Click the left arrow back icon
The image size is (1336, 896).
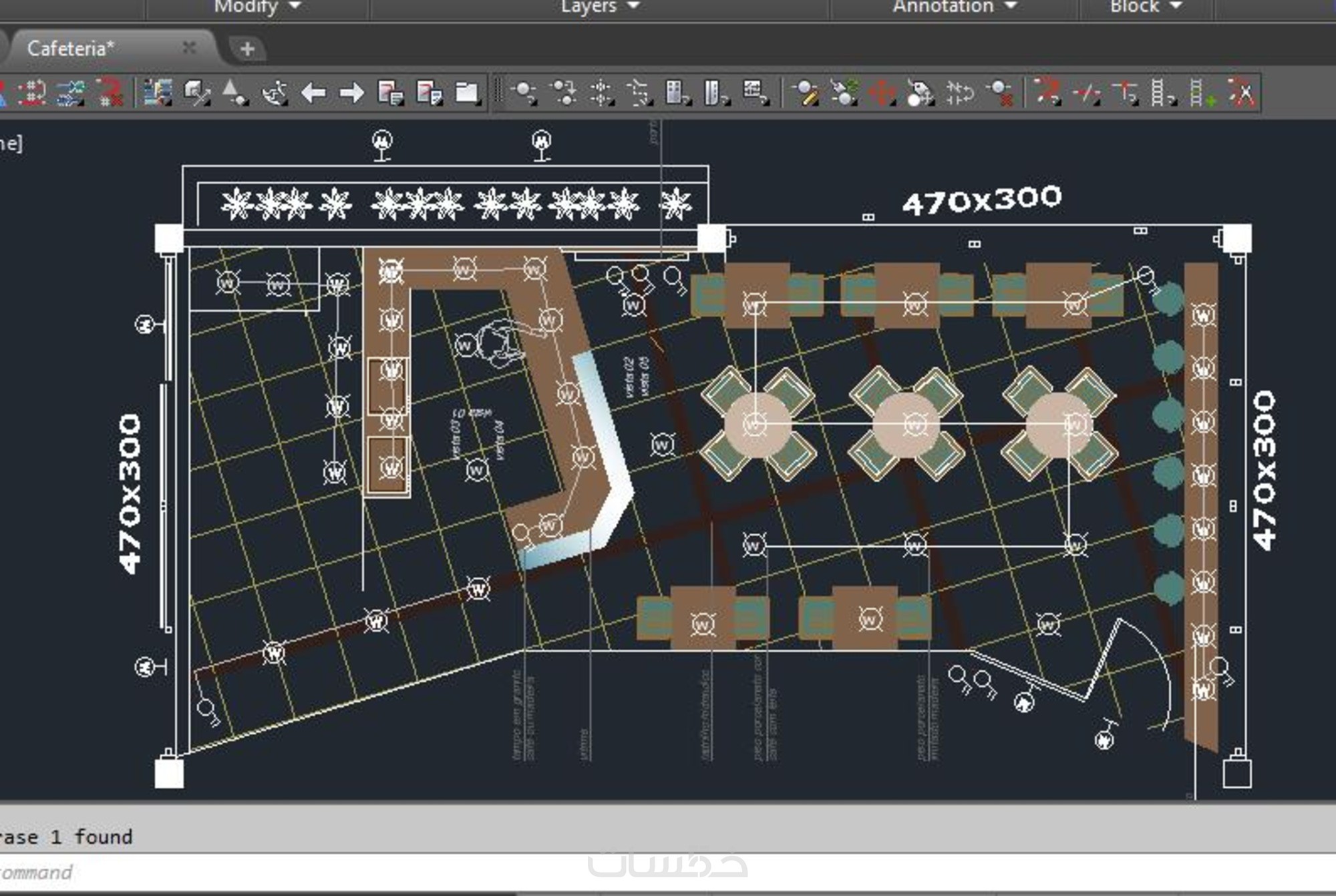click(x=313, y=93)
